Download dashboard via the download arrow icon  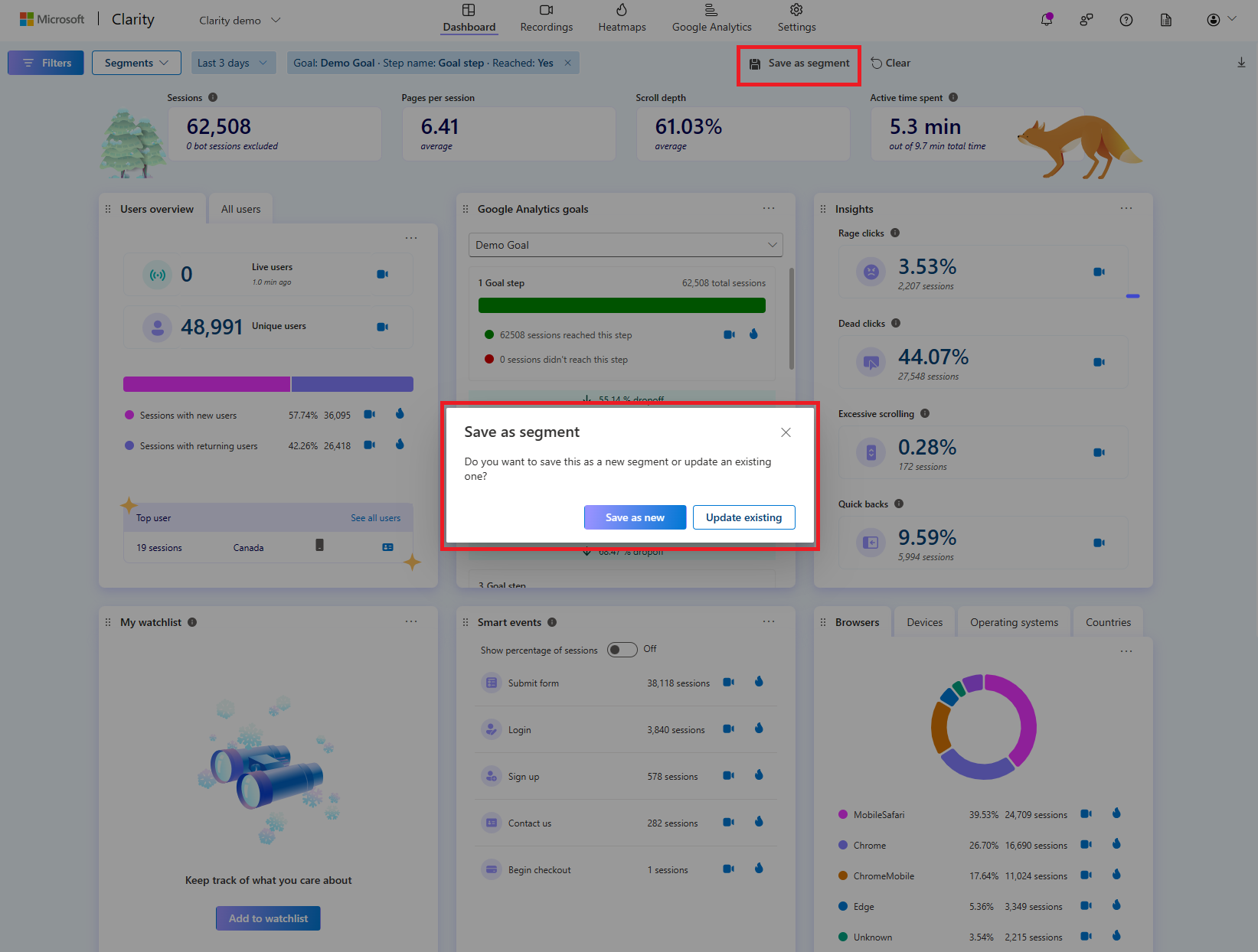tap(1241, 63)
